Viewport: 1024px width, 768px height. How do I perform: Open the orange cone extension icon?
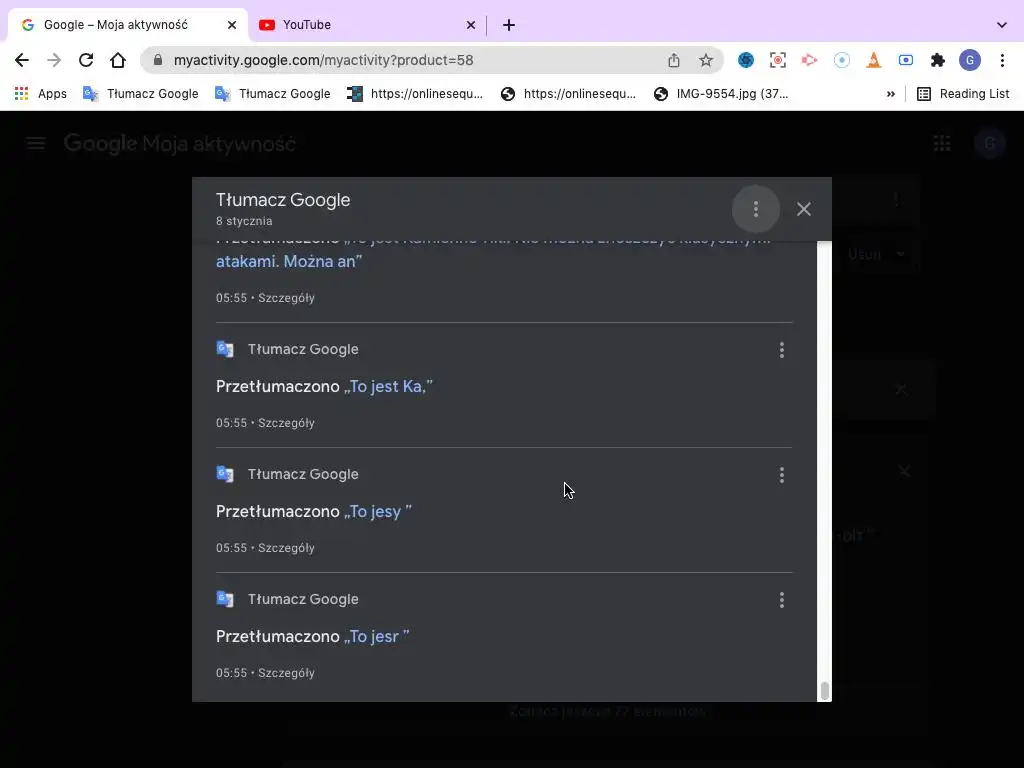click(x=874, y=60)
